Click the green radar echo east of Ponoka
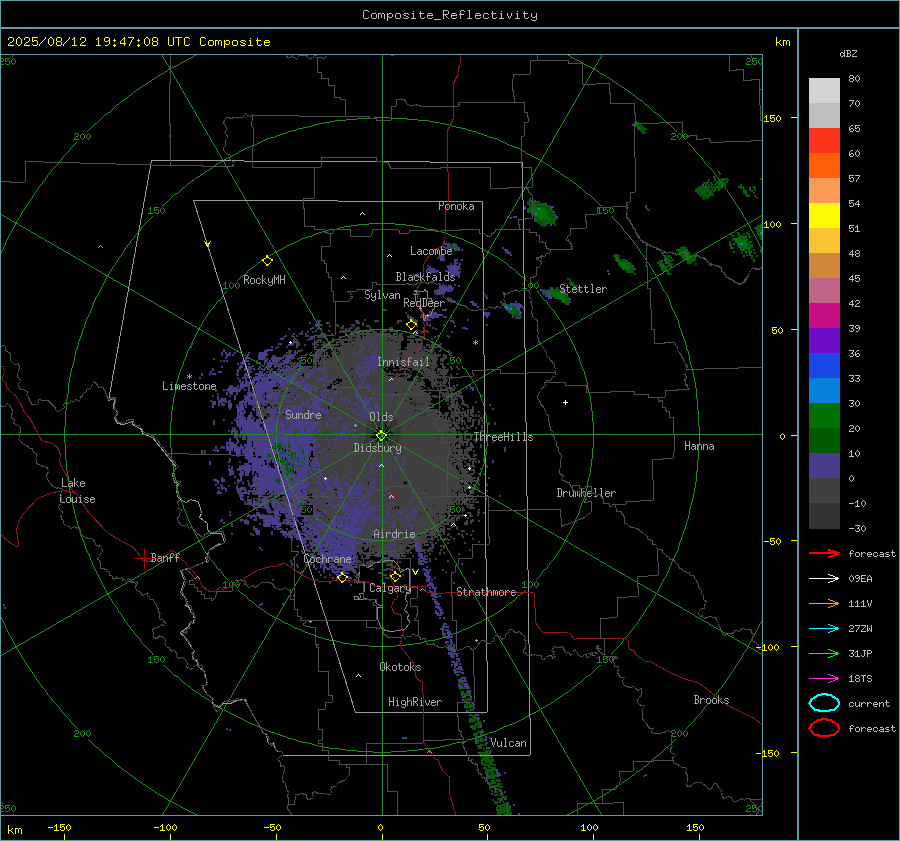This screenshot has height=841, width=900. click(541, 212)
